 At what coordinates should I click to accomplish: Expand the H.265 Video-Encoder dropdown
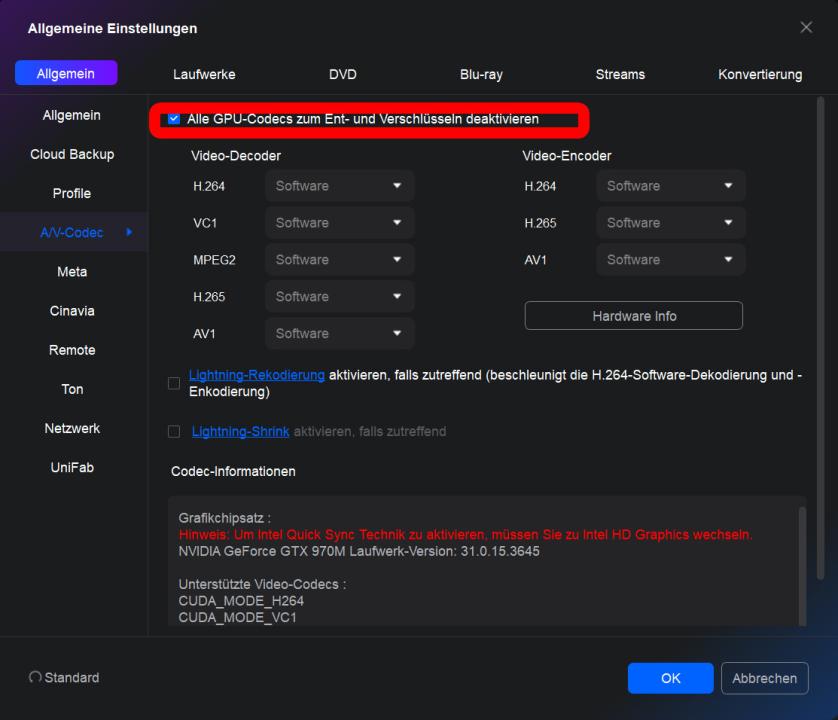tap(670, 223)
